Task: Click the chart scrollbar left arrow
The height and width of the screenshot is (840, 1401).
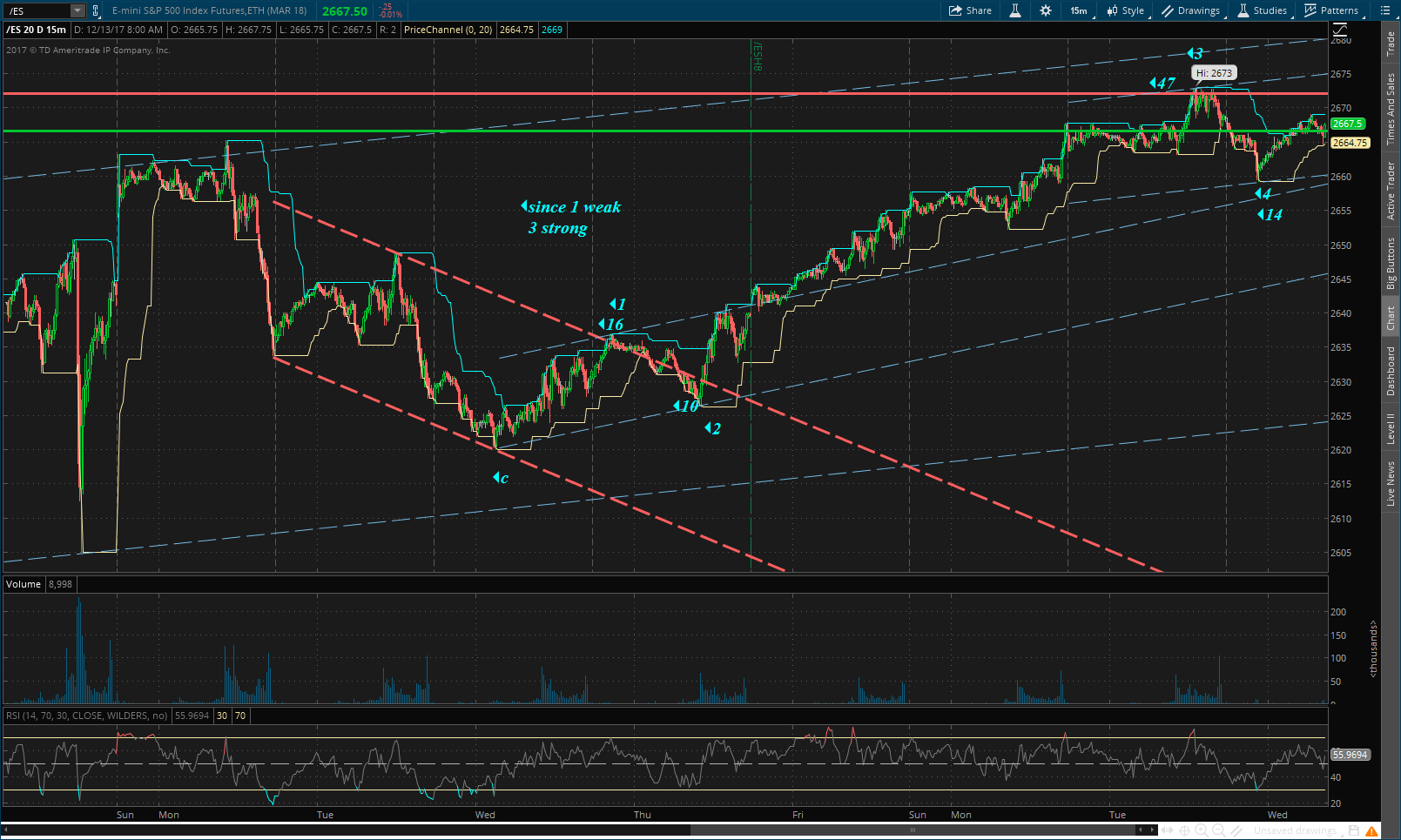Action: [8, 830]
